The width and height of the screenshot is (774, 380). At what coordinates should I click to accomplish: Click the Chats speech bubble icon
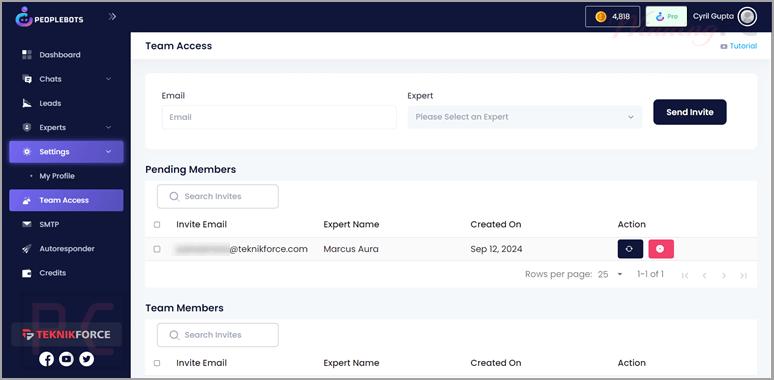coord(27,79)
